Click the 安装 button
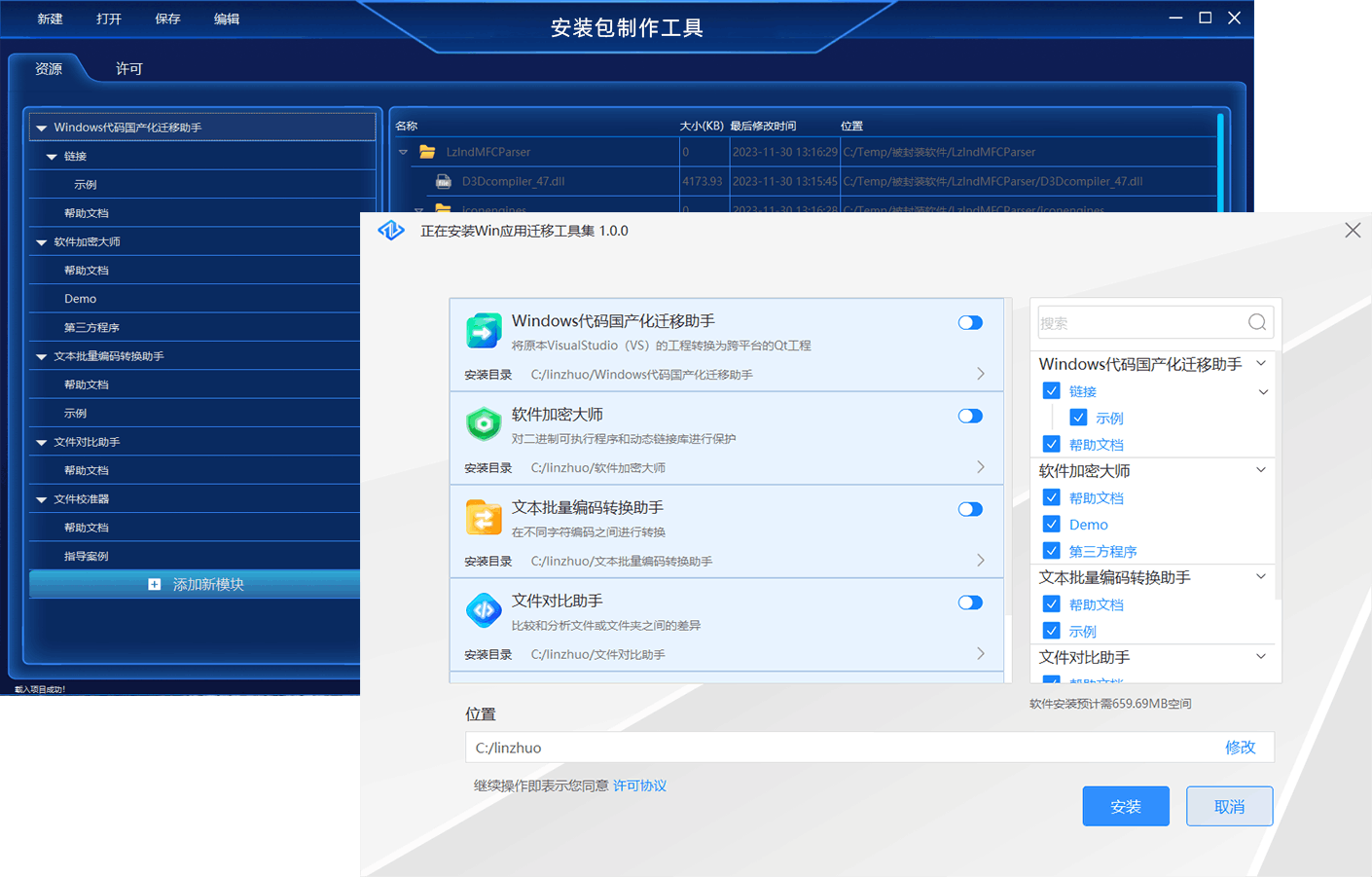This screenshot has height=877, width=1372. pyautogui.click(x=1126, y=806)
